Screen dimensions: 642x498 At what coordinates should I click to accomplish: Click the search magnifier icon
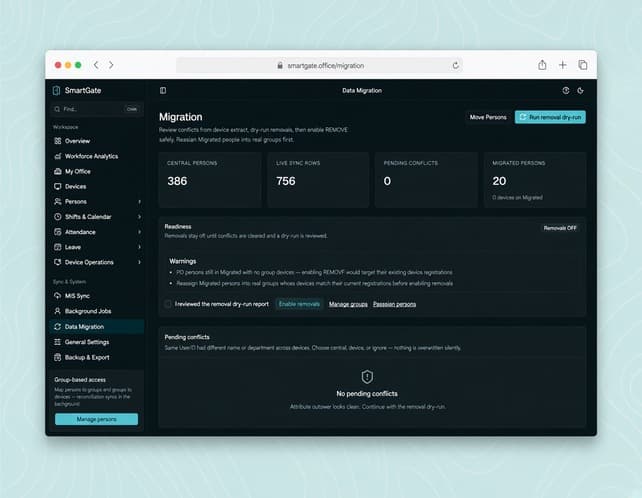57,109
